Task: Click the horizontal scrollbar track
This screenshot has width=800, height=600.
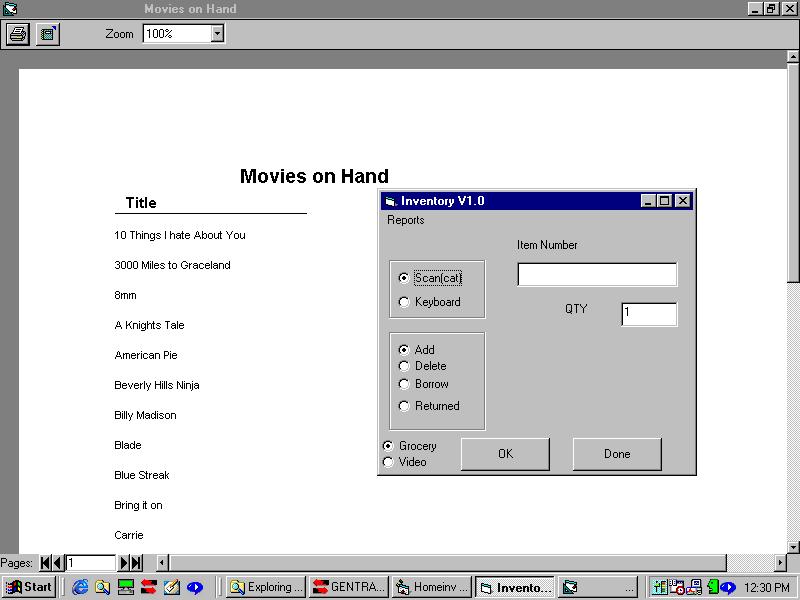Action: [450, 563]
